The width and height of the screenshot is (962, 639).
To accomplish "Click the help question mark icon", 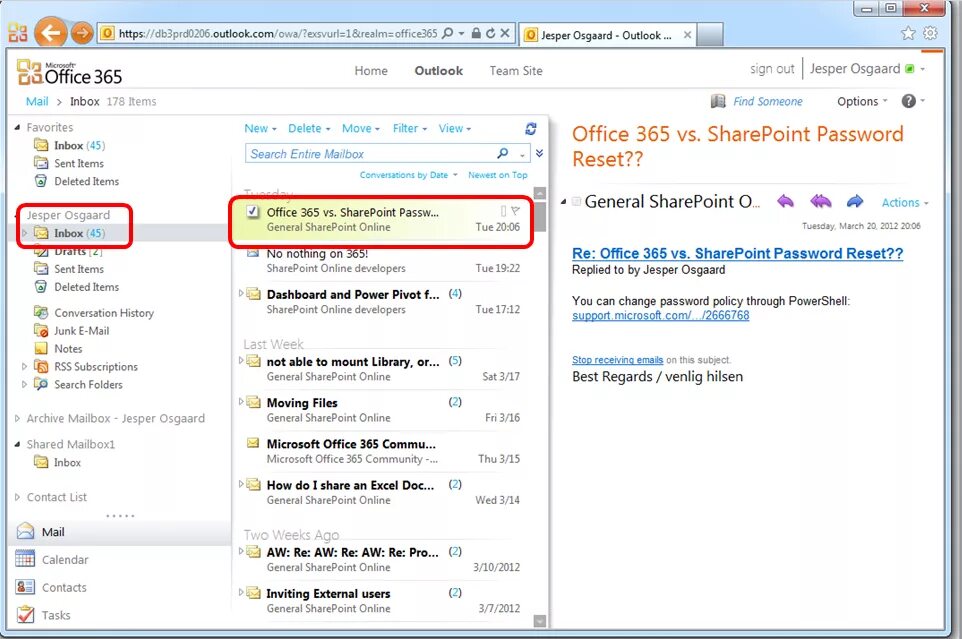I will tap(909, 101).
